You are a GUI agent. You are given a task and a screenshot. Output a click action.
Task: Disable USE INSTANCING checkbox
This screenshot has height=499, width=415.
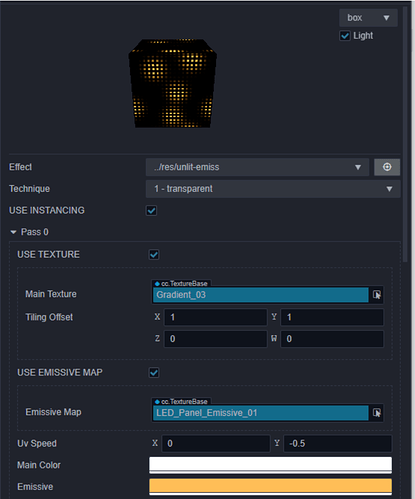tap(151, 211)
